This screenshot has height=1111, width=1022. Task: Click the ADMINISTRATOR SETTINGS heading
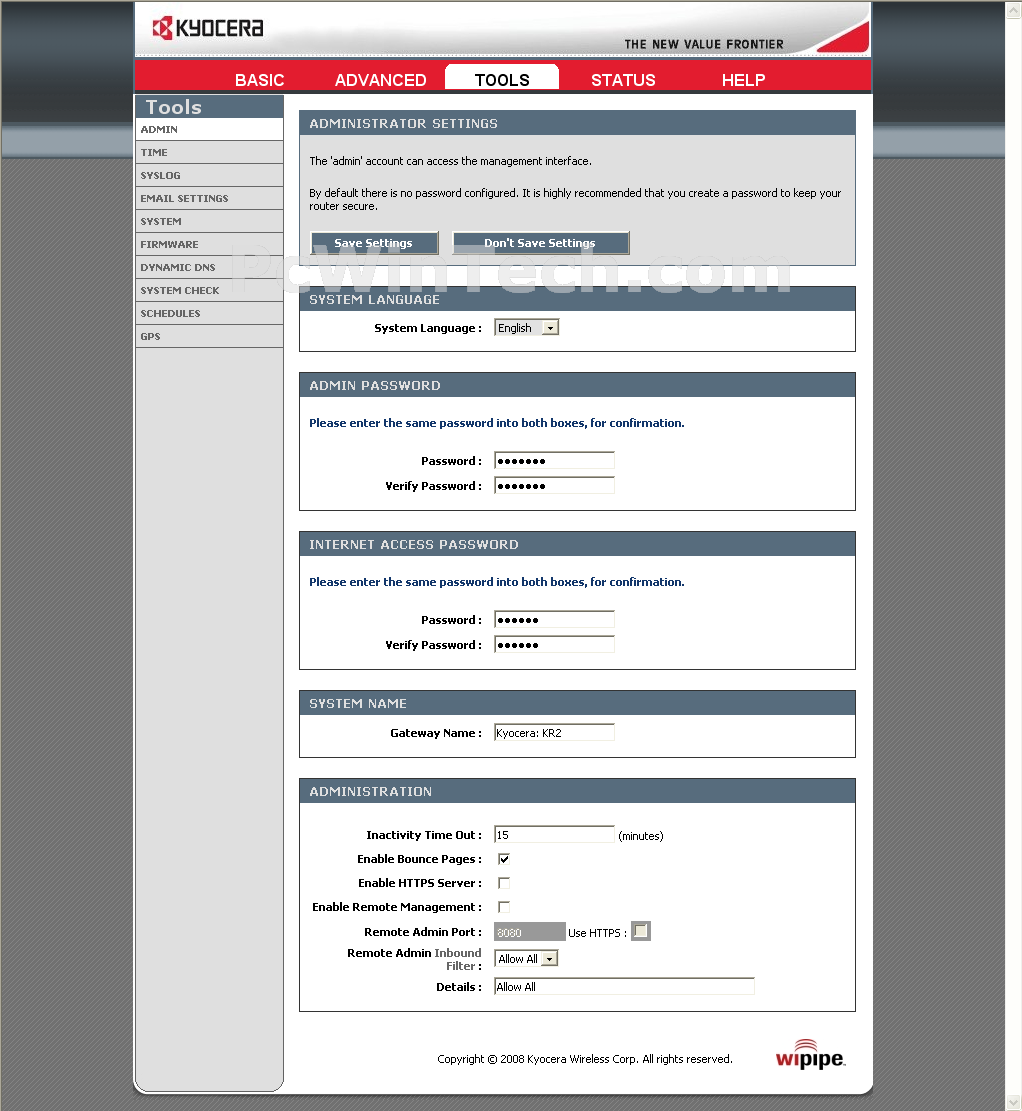tap(403, 123)
